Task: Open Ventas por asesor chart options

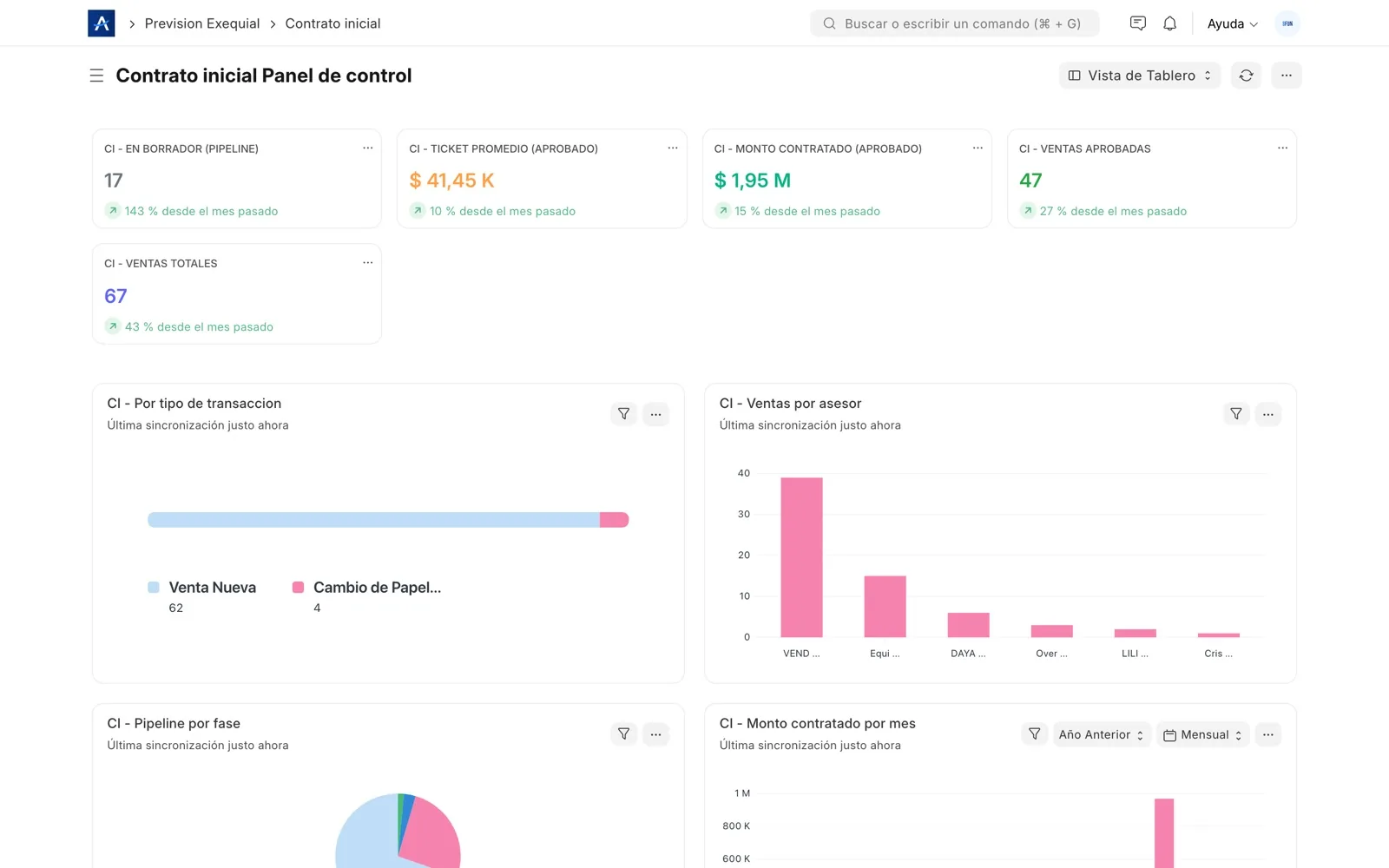Action: coord(1268,414)
